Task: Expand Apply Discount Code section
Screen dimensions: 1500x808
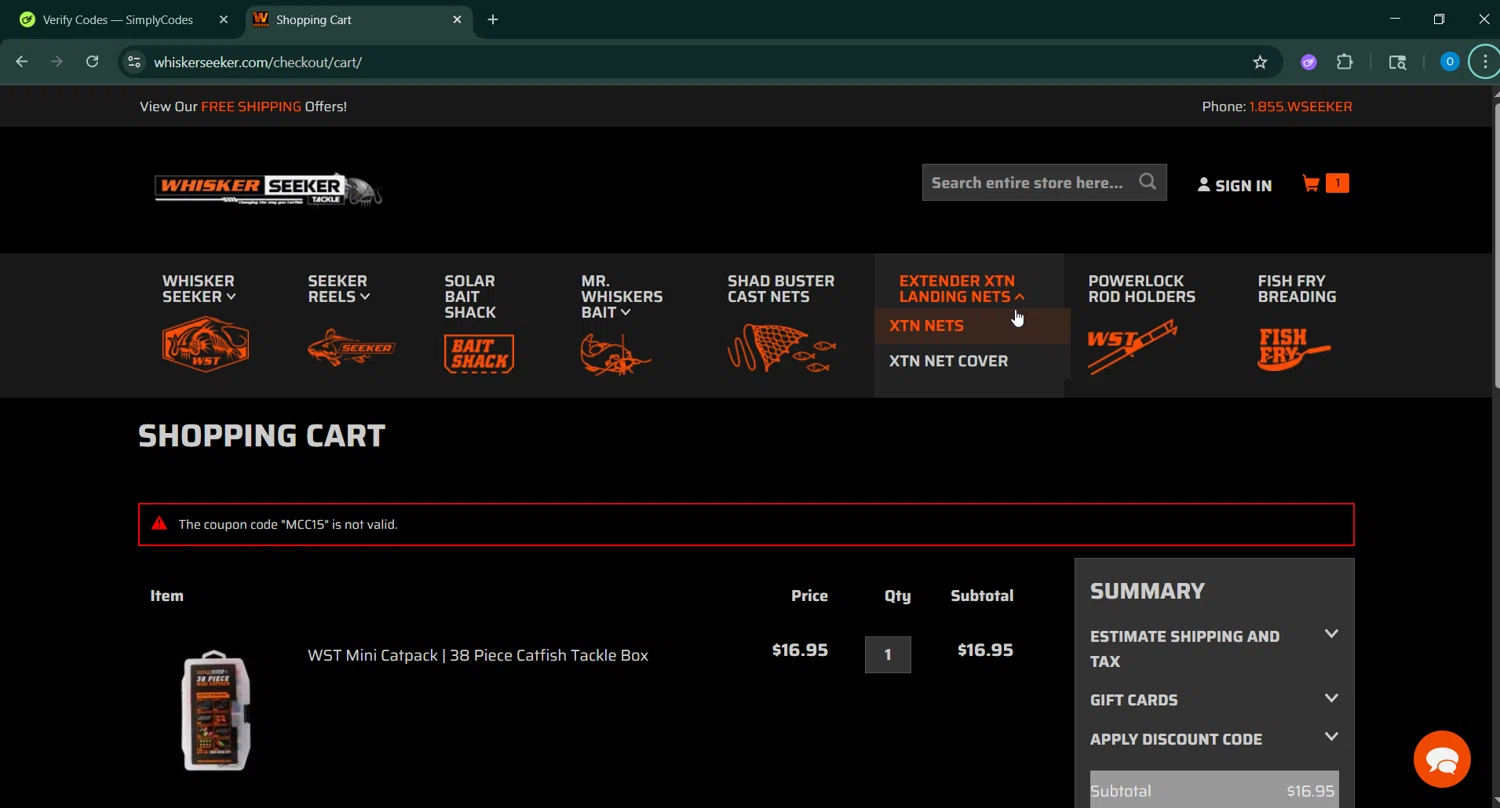Action: (x=1214, y=738)
